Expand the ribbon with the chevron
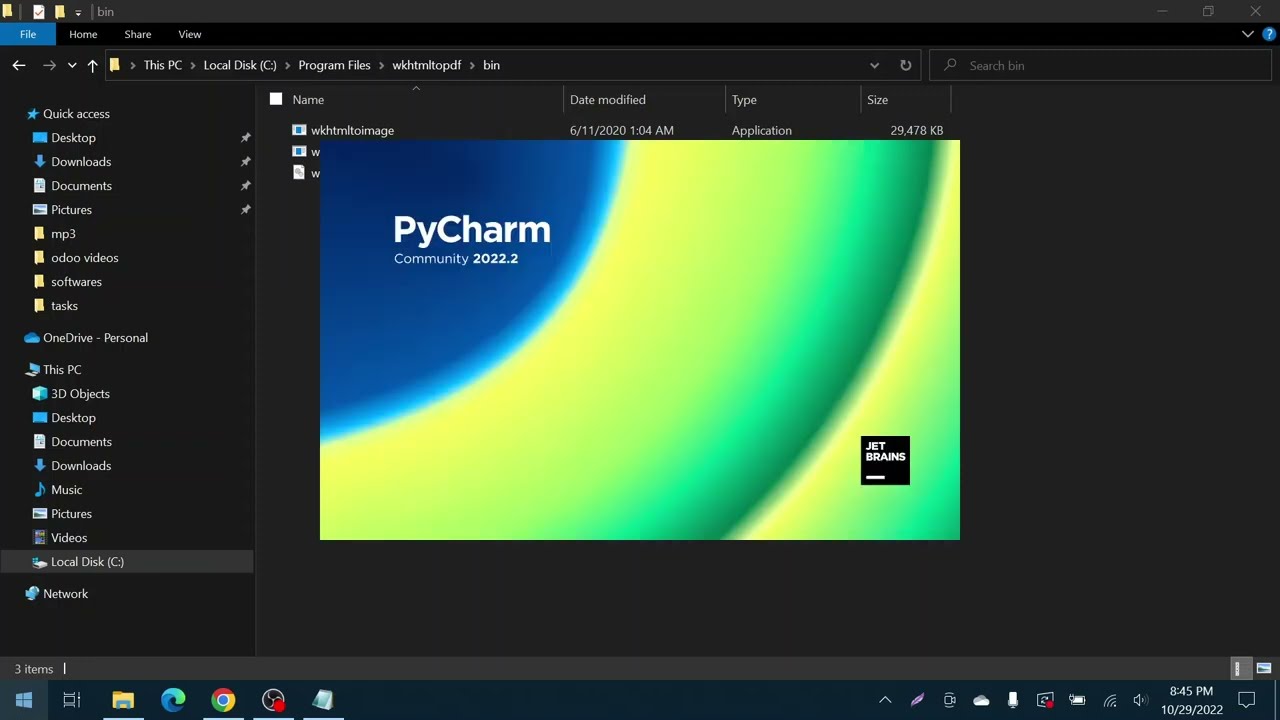The width and height of the screenshot is (1280, 720). coord(1247,34)
